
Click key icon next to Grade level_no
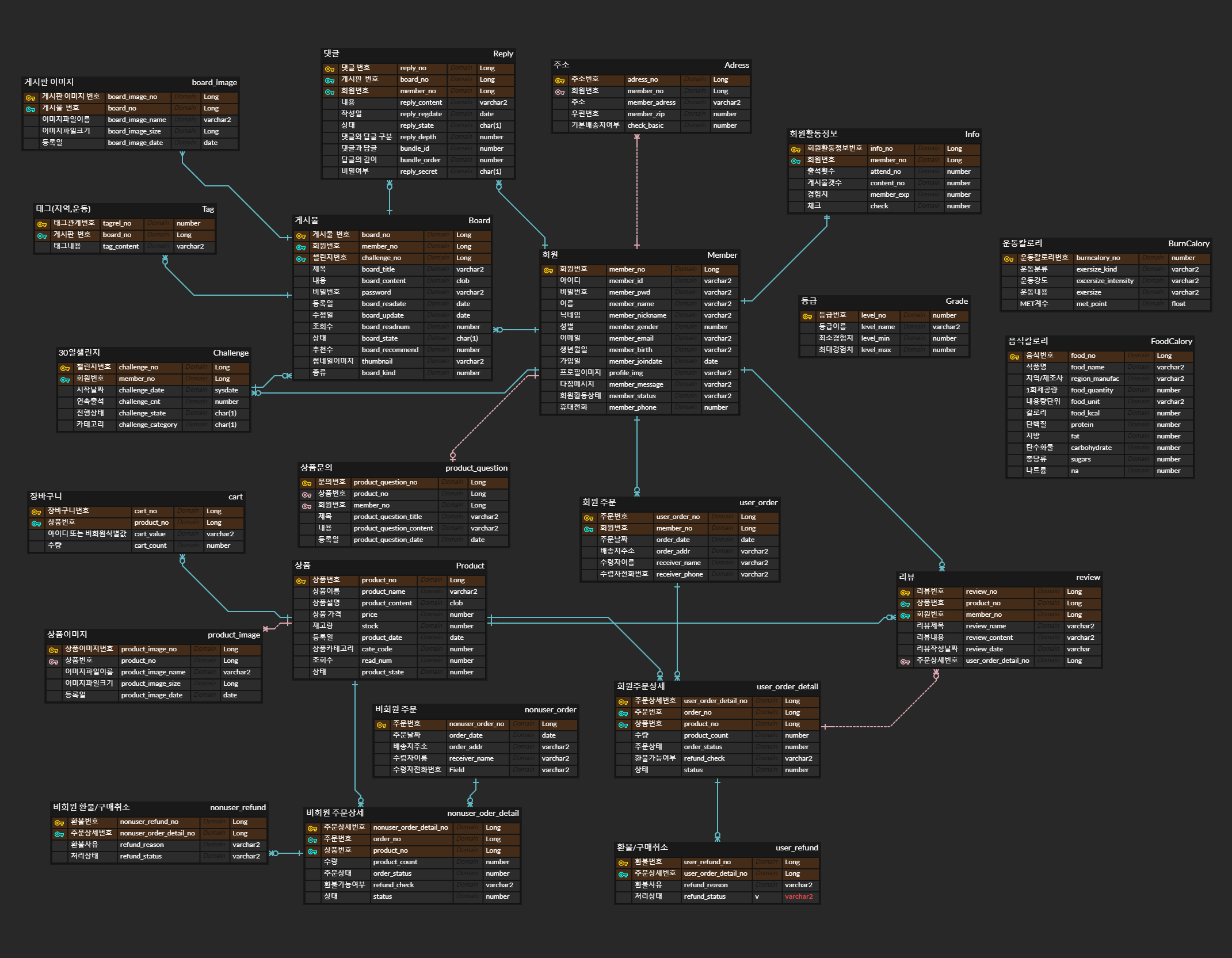pos(807,316)
